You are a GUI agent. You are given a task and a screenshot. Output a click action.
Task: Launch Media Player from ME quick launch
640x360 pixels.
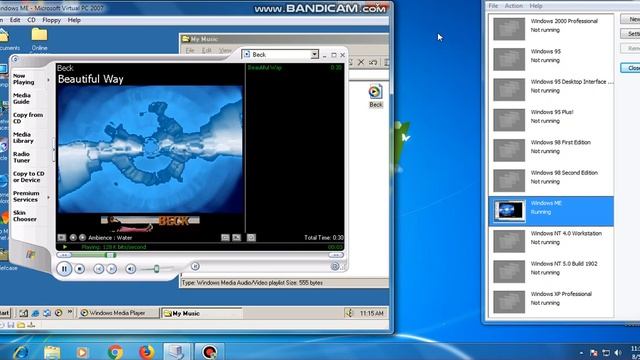[58, 313]
